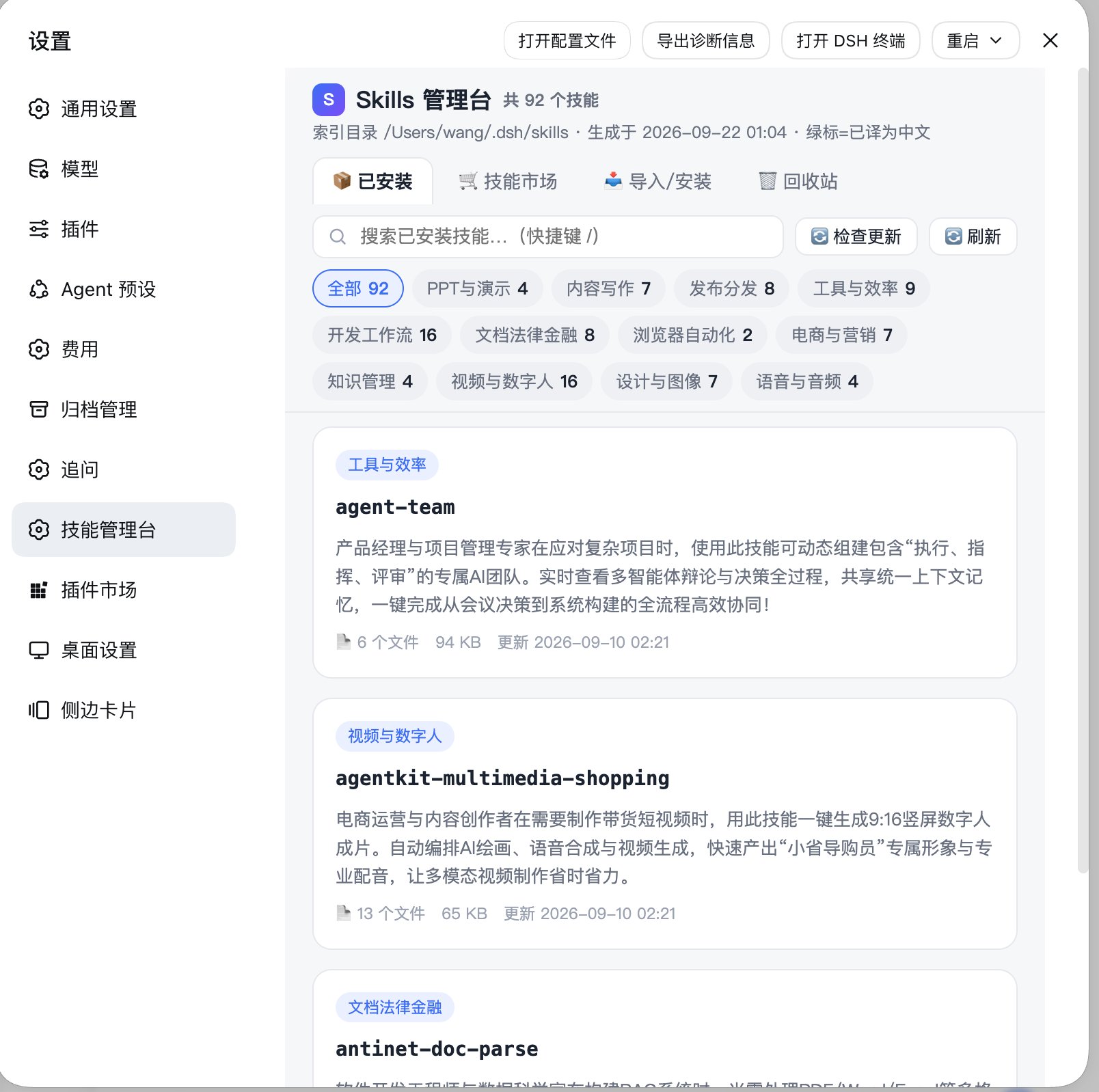
Task: Click 共 92 个技能 count text
Action: click(551, 100)
